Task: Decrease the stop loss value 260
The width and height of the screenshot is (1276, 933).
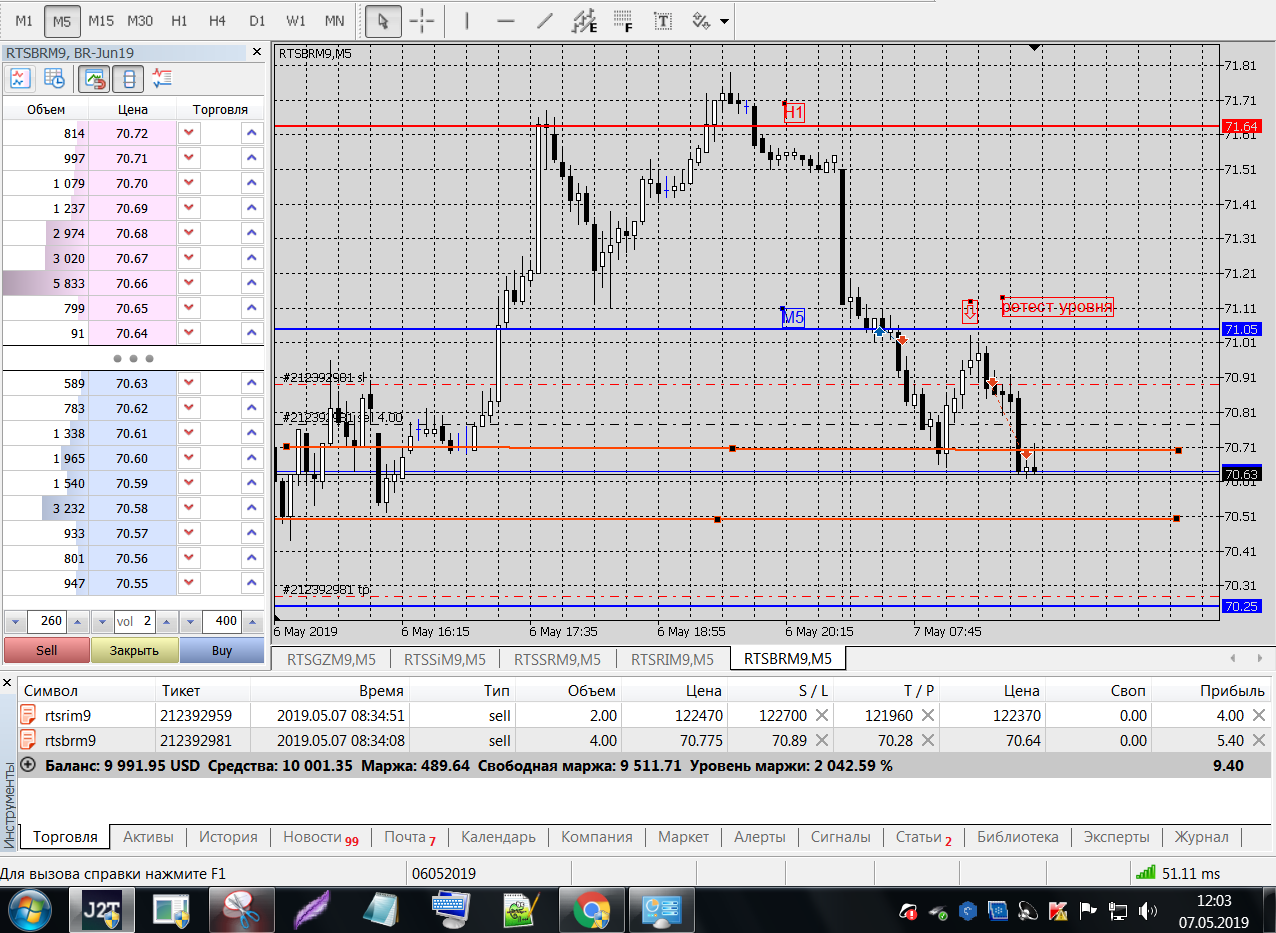Action: point(15,621)
